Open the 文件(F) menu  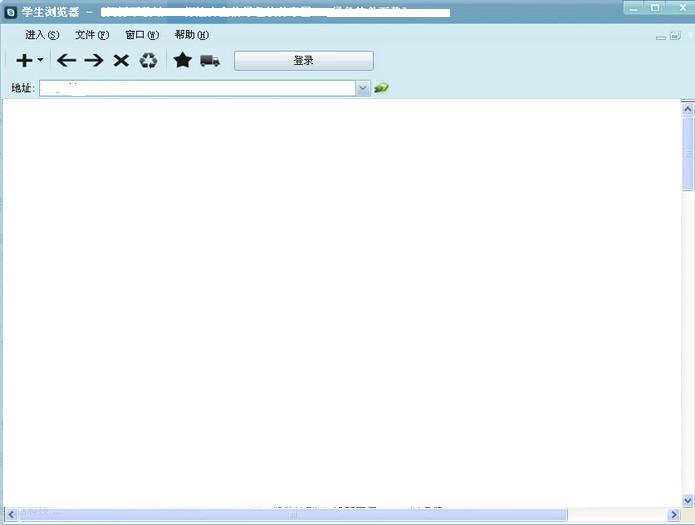tap(92, 35)
